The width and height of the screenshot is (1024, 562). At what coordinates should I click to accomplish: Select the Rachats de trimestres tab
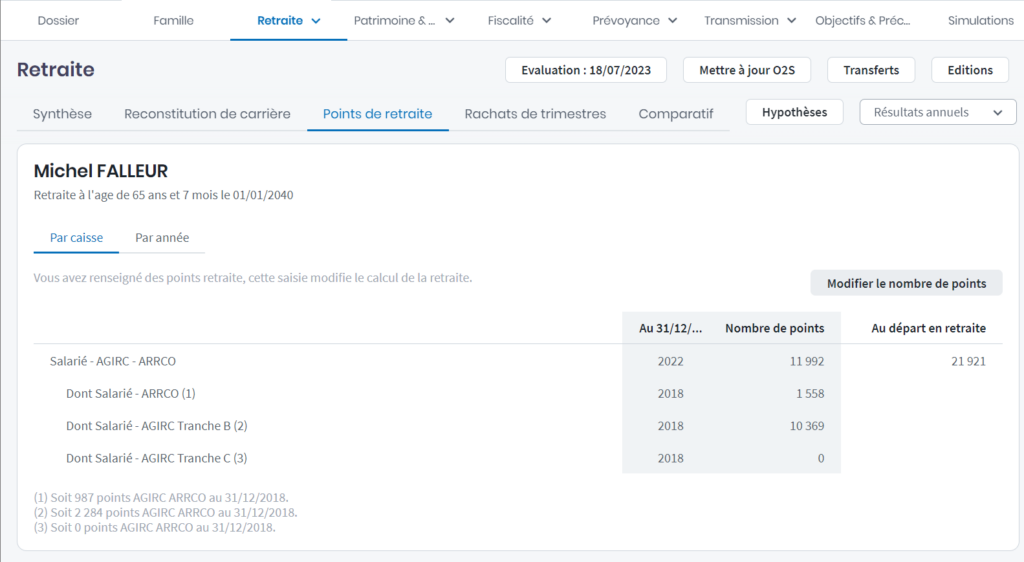pos(535,114)
